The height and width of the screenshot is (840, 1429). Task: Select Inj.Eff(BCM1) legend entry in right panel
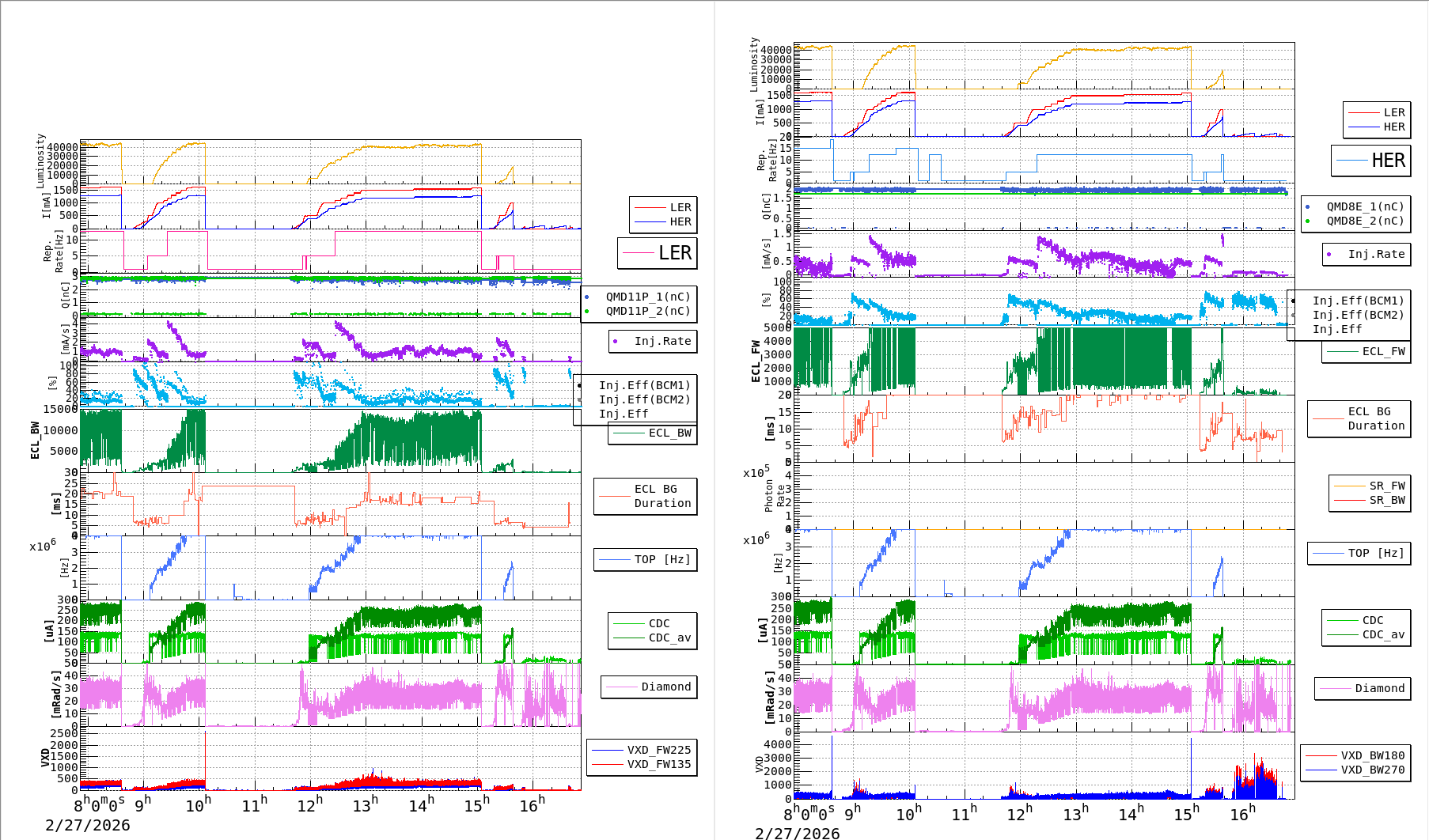1357,301
